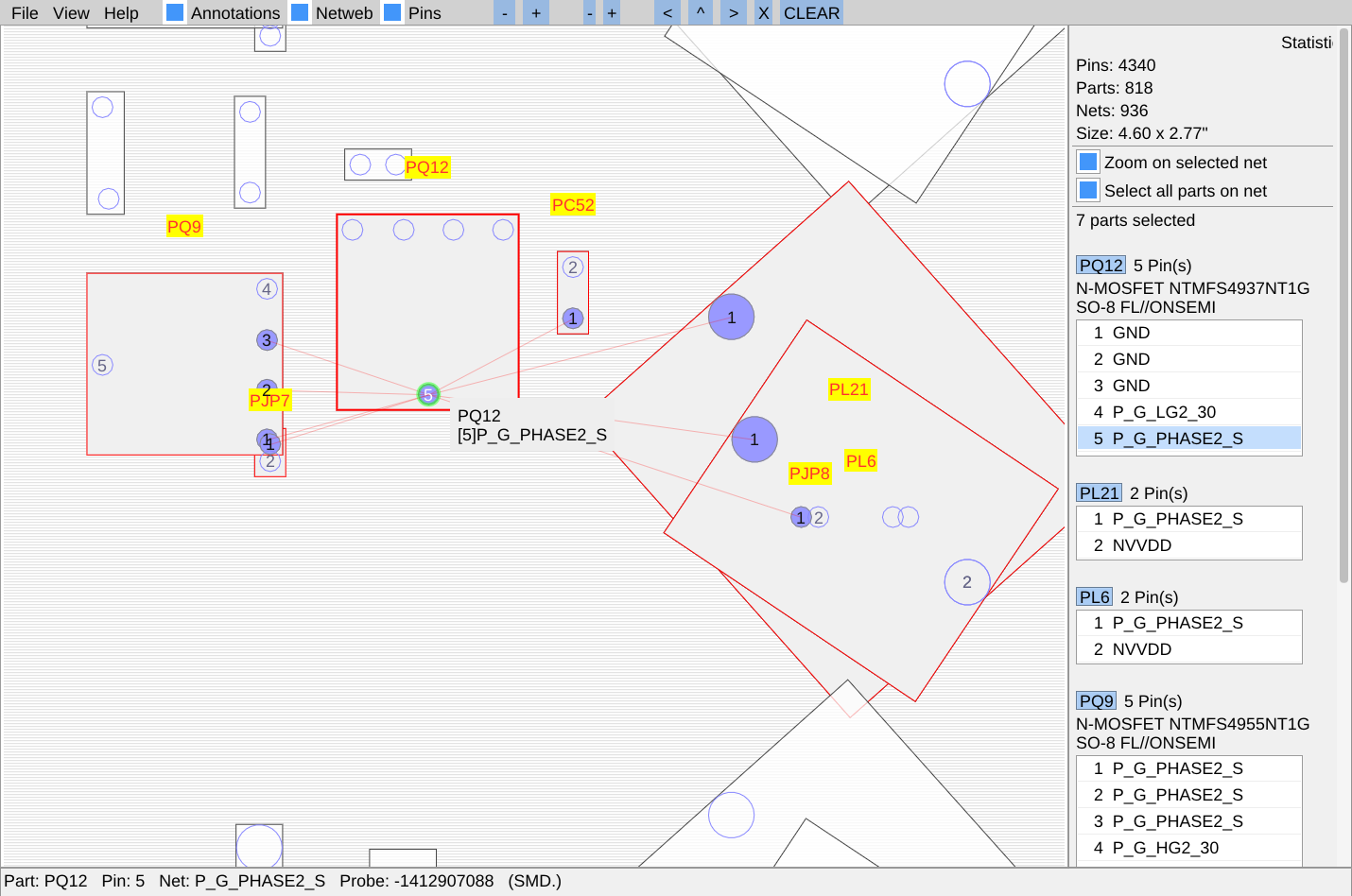Toggle Zoom on selected net option
Image resolution: width=1352 pixels, height=896 pixels.
pos(1088,162)
